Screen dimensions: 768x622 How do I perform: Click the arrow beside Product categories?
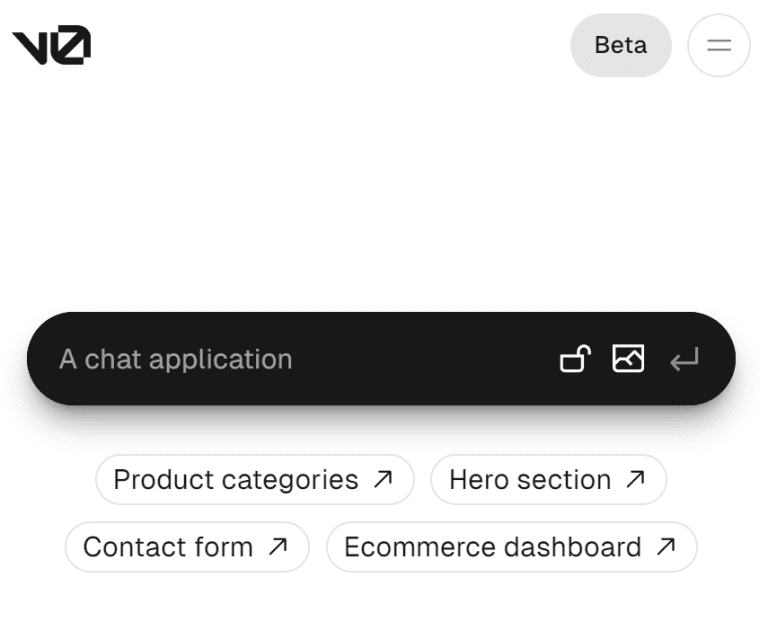point(383,480)
